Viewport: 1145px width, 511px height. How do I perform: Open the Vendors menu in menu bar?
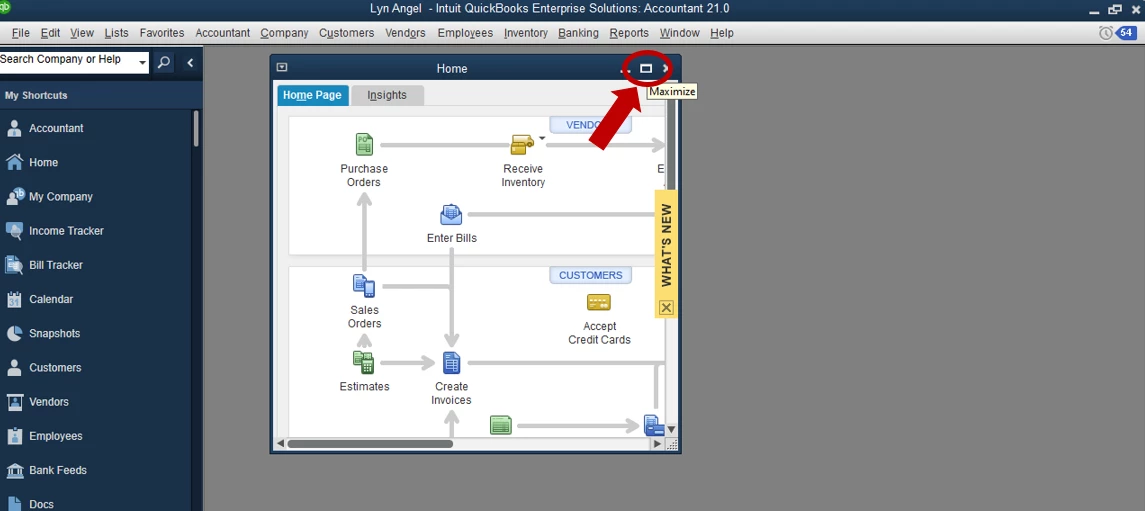coord(406,33)
